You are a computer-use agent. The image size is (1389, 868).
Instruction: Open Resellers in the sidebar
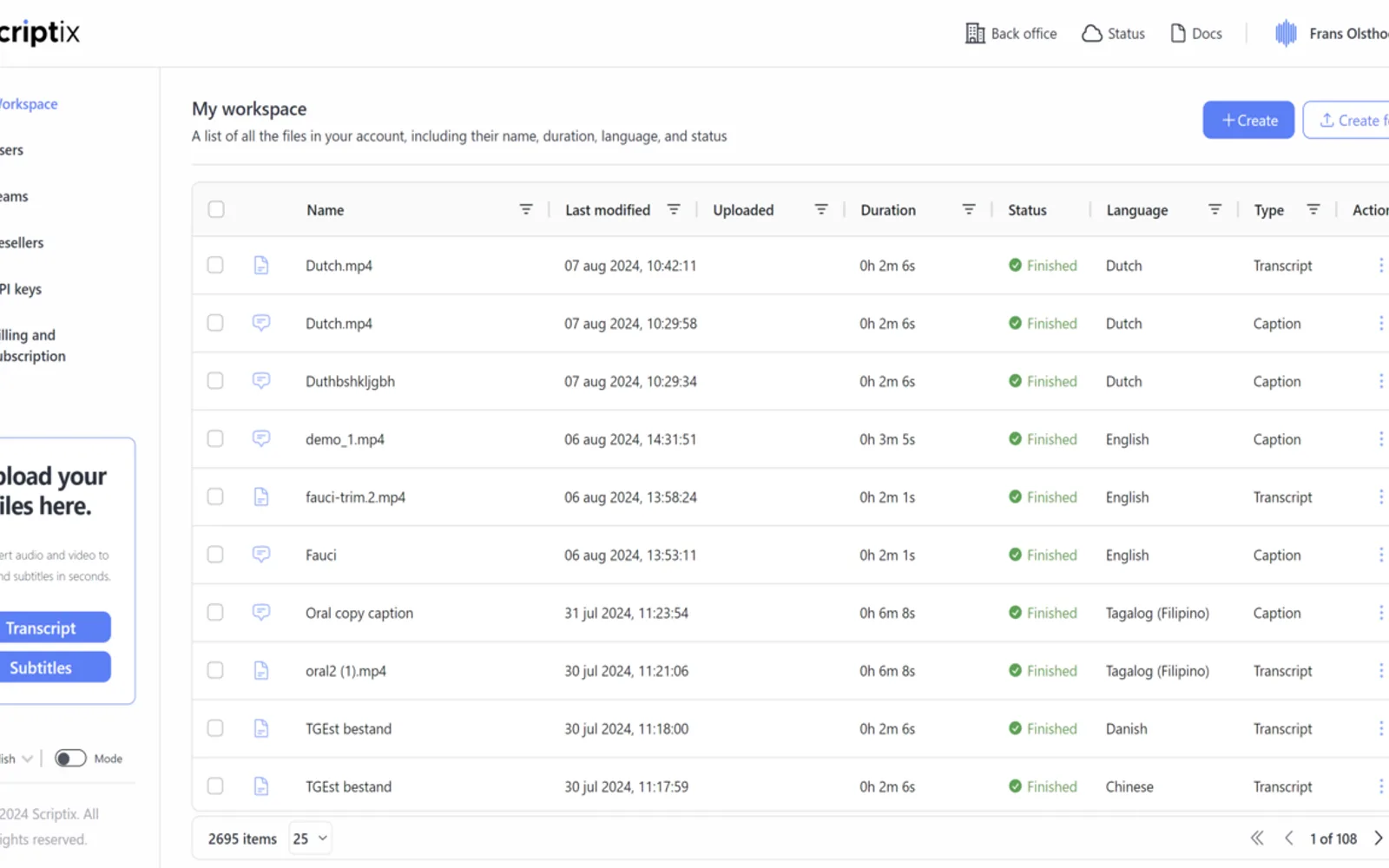(22, 243)
